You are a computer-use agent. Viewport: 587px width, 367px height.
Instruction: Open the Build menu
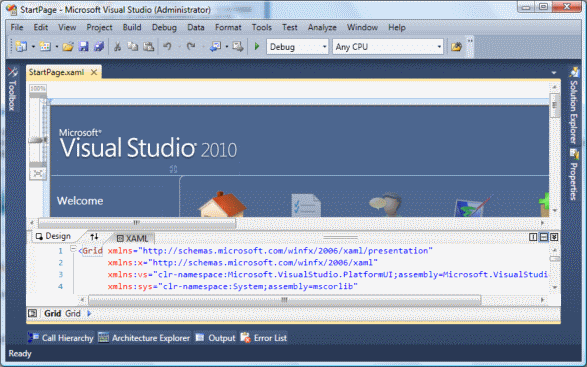pos(132,27)
